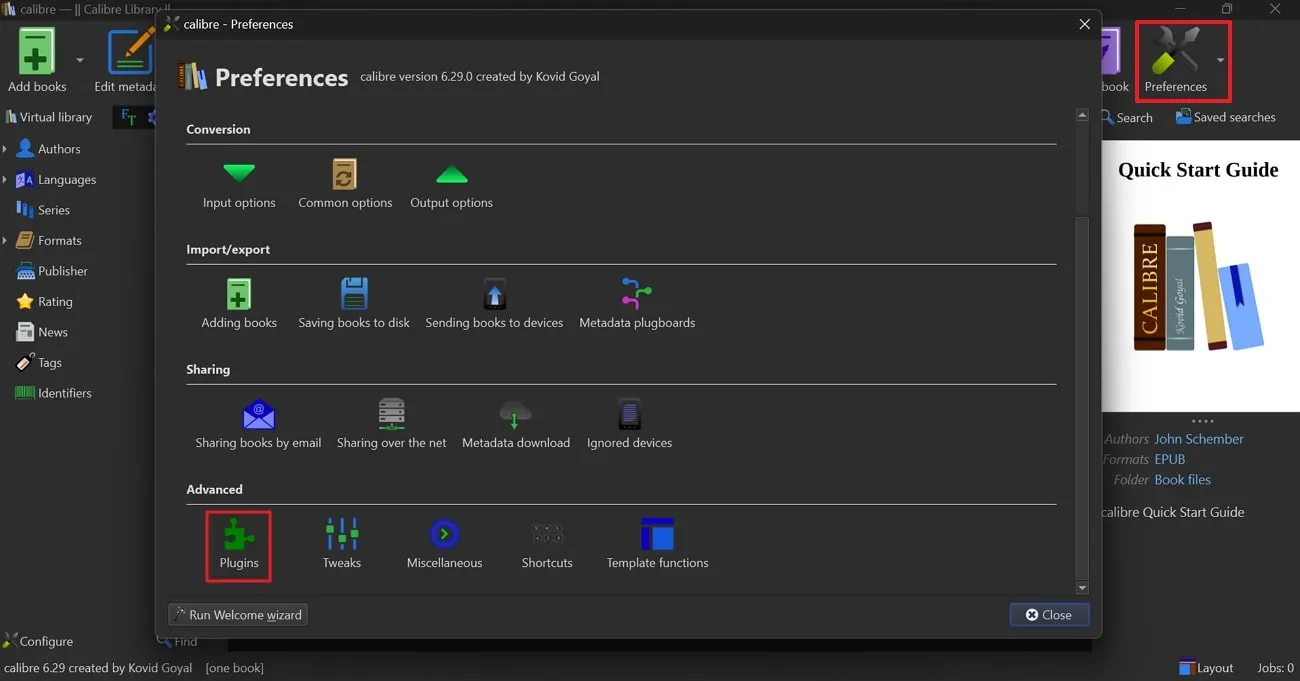Screen dimensions: 1300x681
Task: Click EPUB format link
Action: point(1170,459)
